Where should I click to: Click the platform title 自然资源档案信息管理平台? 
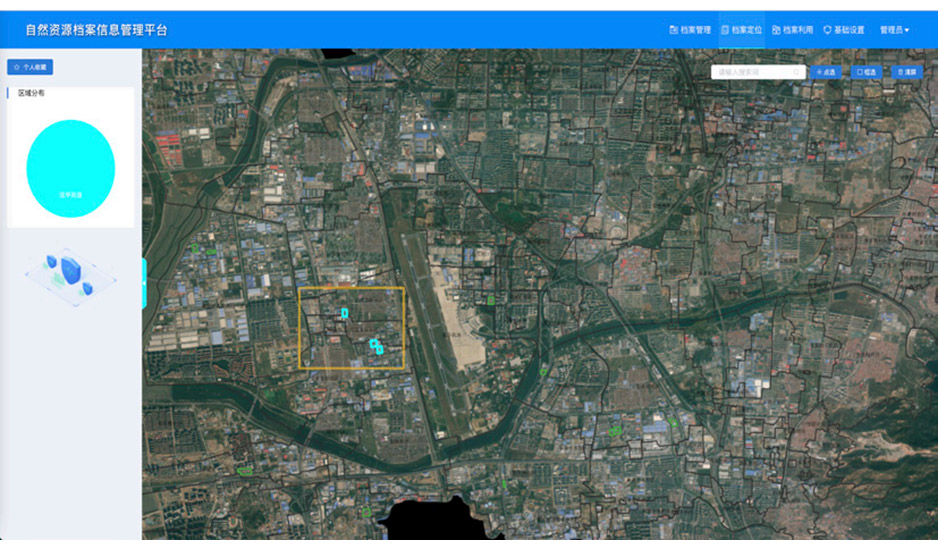tap(97, 30)
